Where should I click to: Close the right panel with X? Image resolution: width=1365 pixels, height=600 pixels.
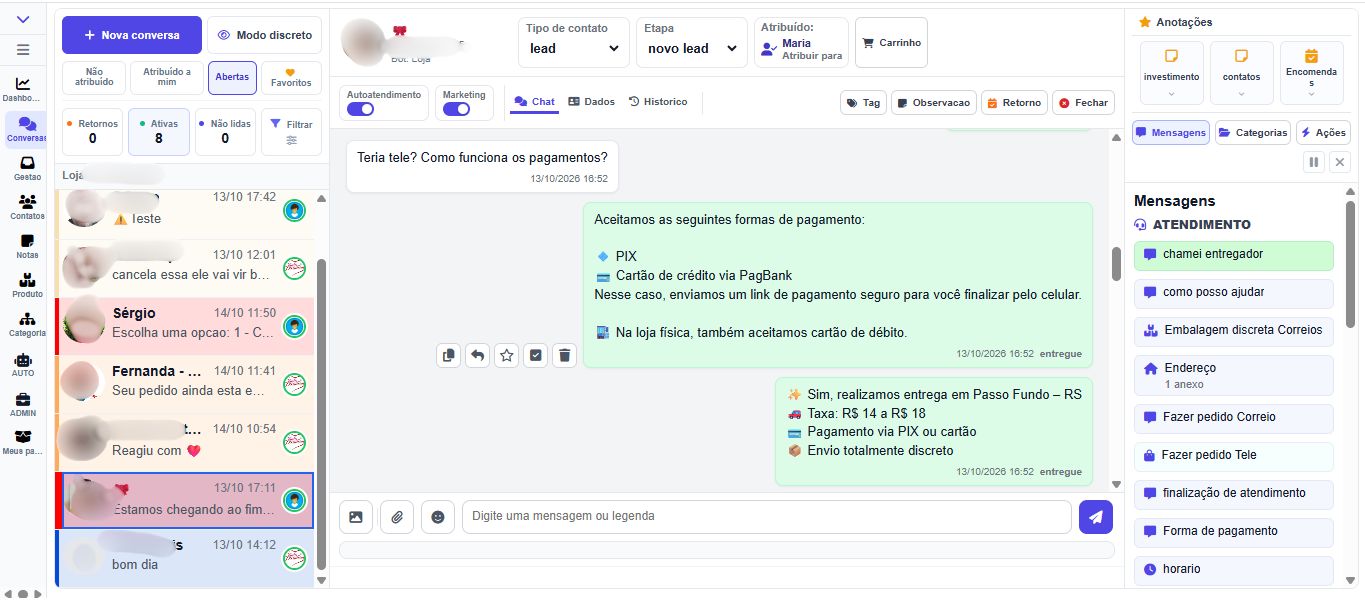(x=1340, y=162)
